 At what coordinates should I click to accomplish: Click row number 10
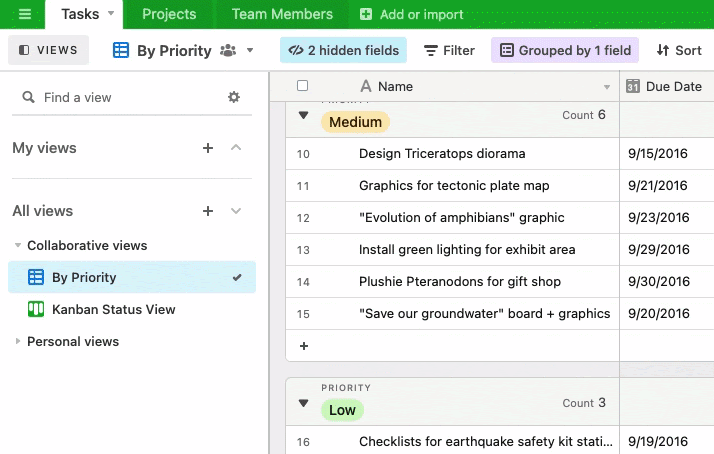coord(303,154)
